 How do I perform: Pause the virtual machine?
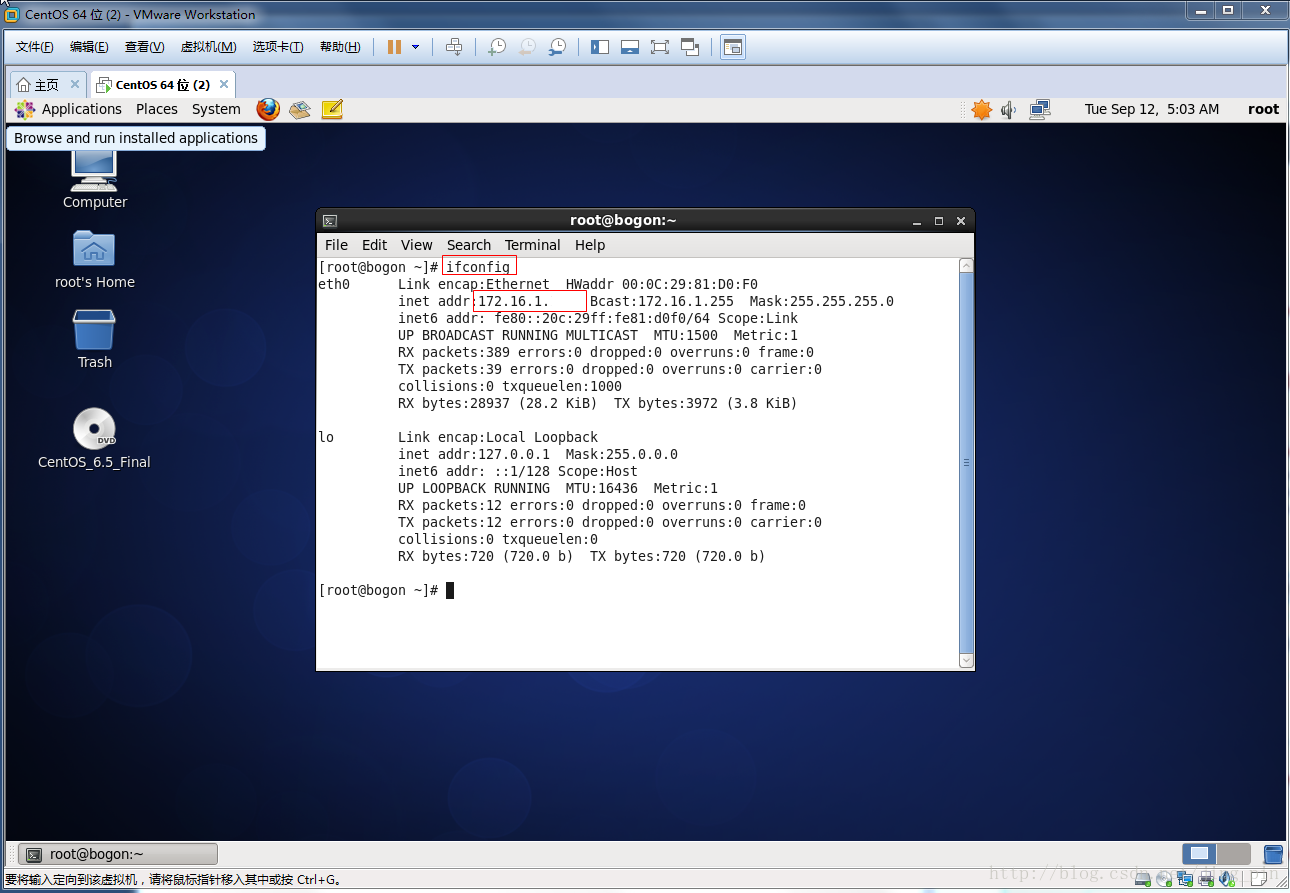(x=394, y=47)
